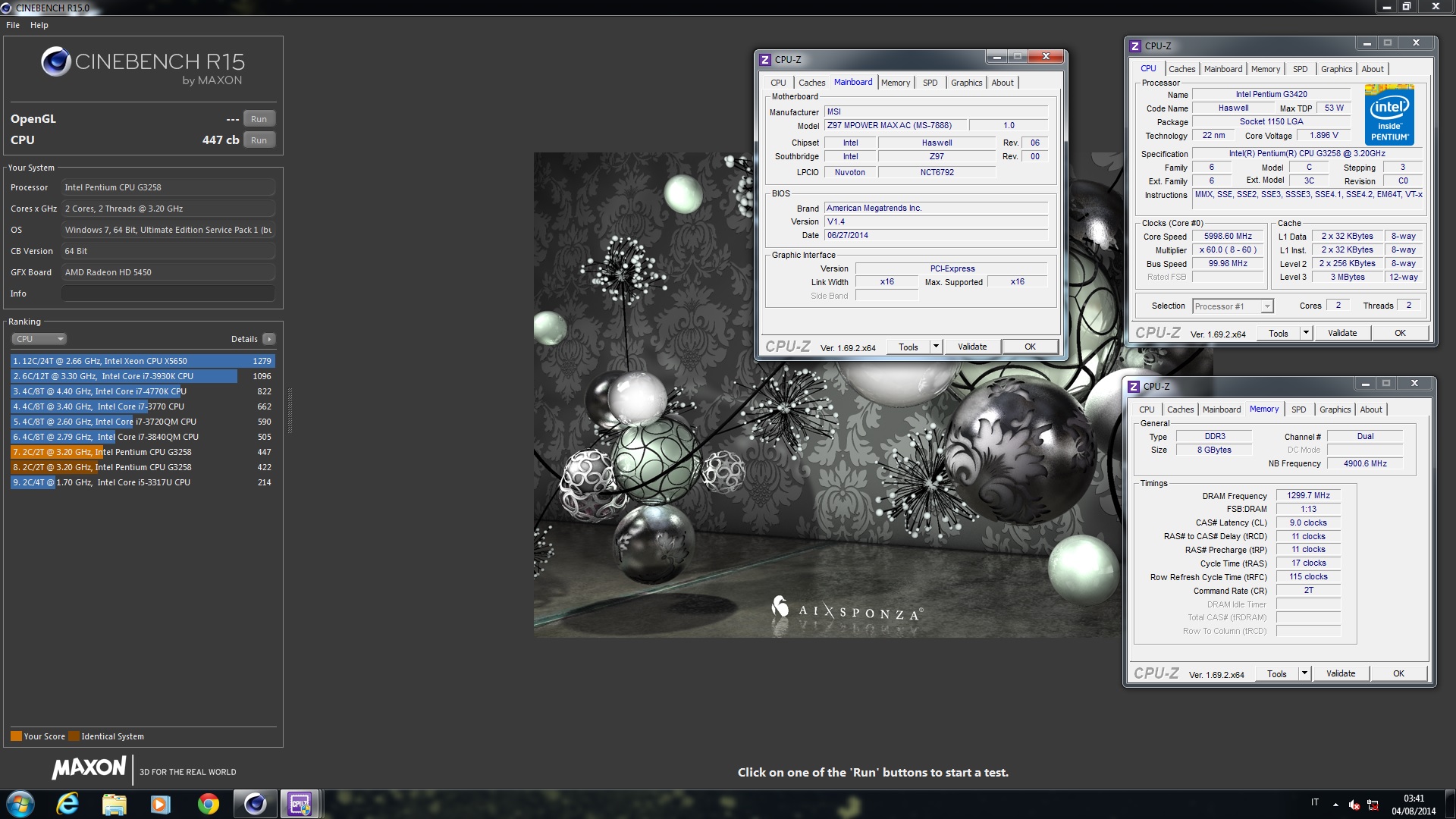The image size is (1456, 819).
Task: Click the Cinebench R15 logo sphere
Action: click(x=56, y=61)
